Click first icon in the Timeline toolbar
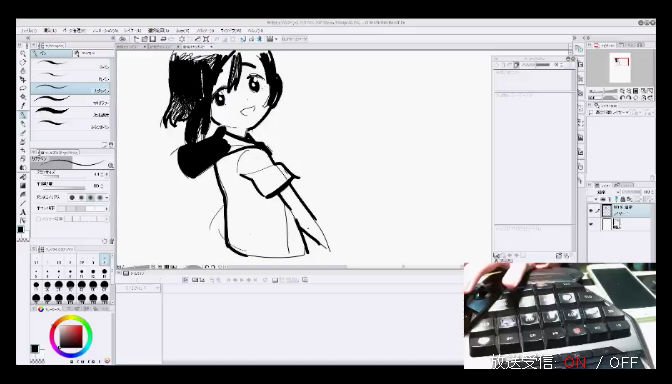 (x=185, y=280)
